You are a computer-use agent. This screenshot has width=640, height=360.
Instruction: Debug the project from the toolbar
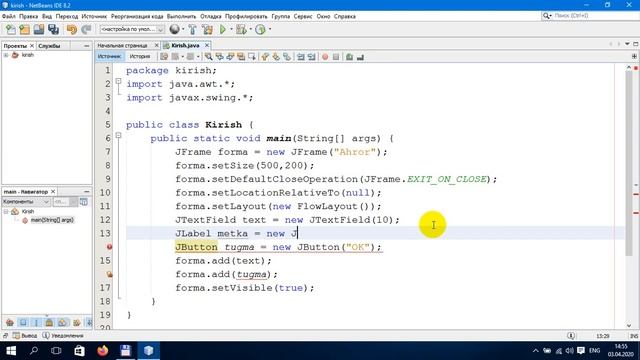241,29
